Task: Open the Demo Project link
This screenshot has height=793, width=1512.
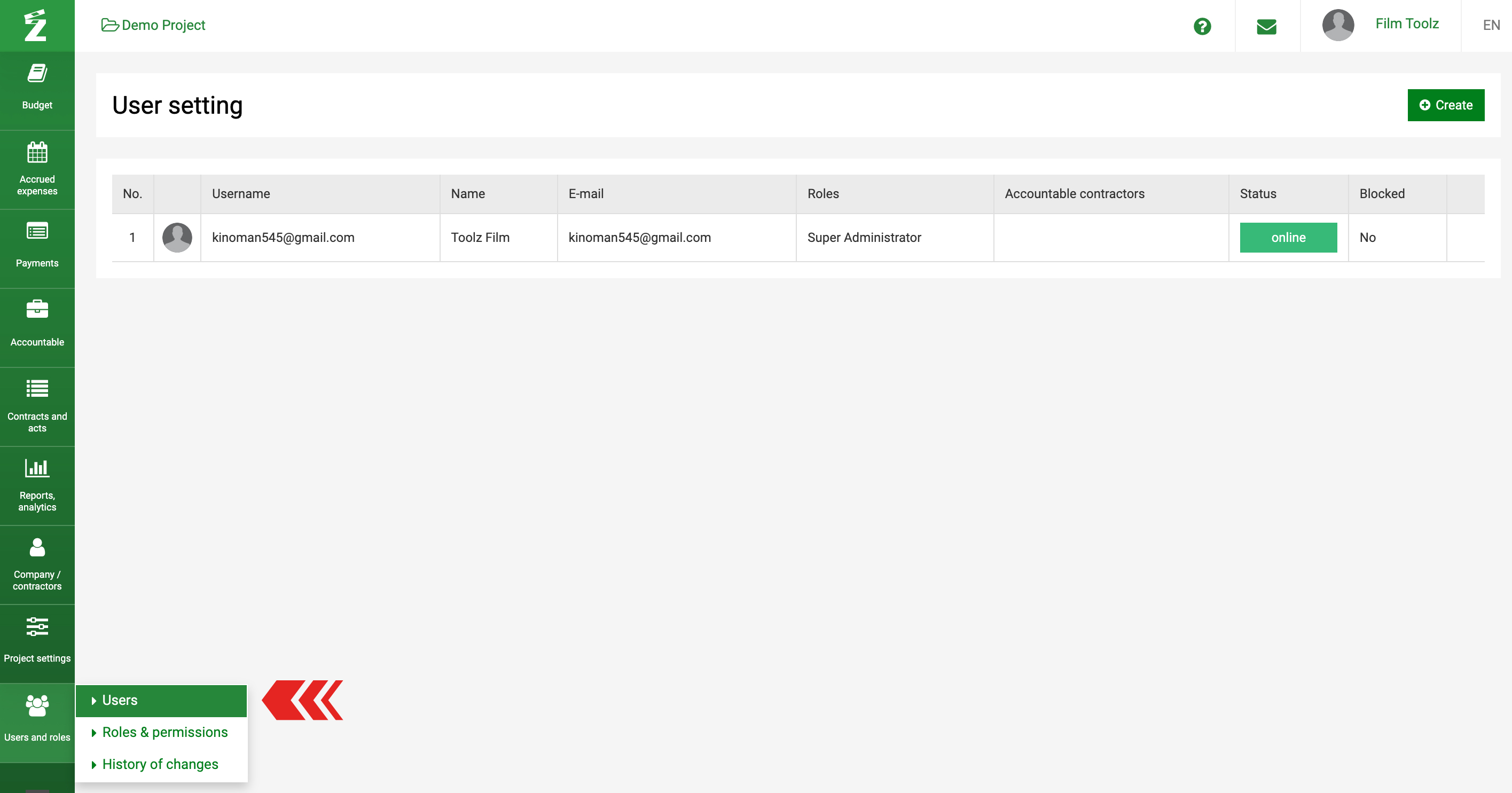Action: 153,25
